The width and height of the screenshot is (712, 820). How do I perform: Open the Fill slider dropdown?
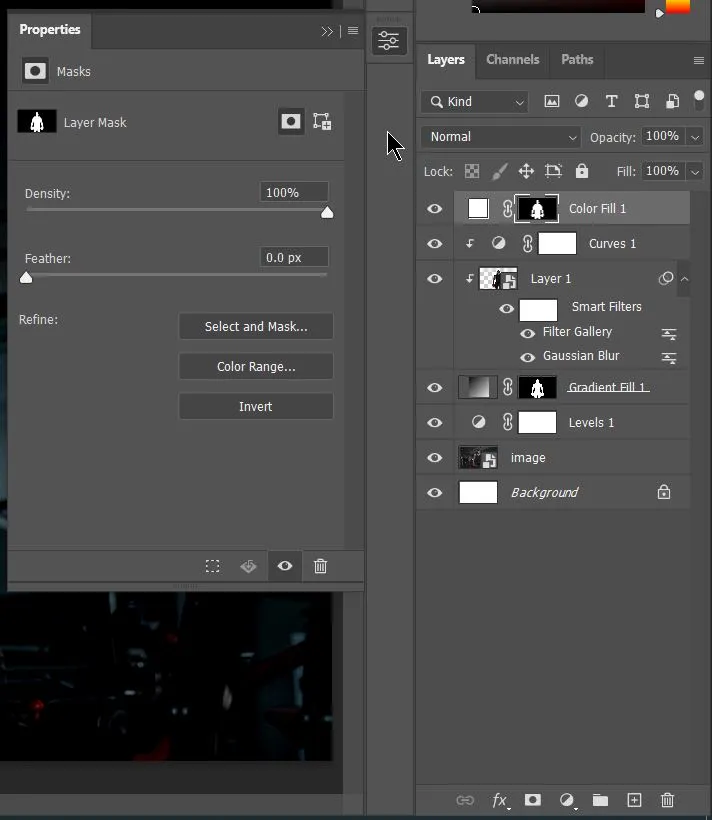tap(695, 172)
